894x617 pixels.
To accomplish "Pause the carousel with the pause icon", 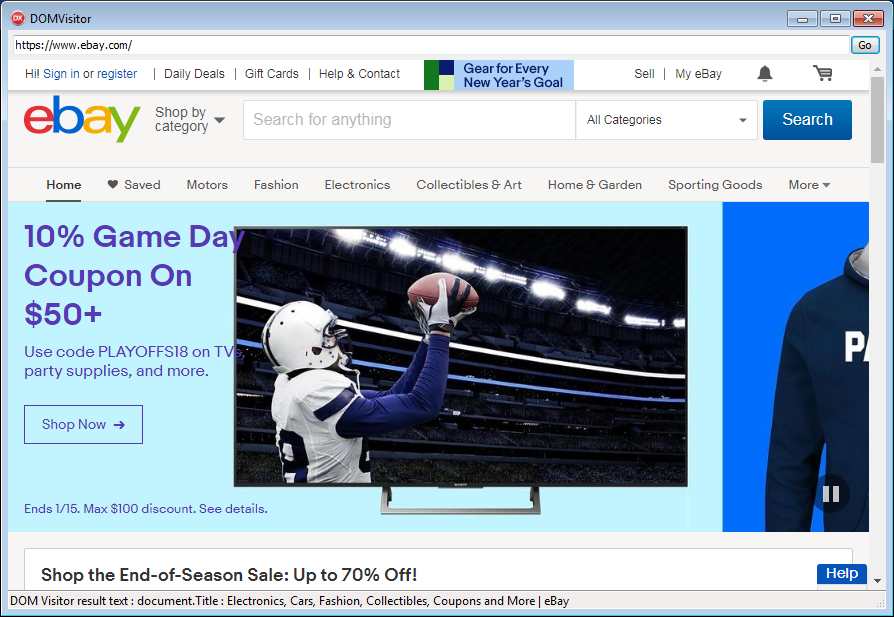I will tap(831, 494).
